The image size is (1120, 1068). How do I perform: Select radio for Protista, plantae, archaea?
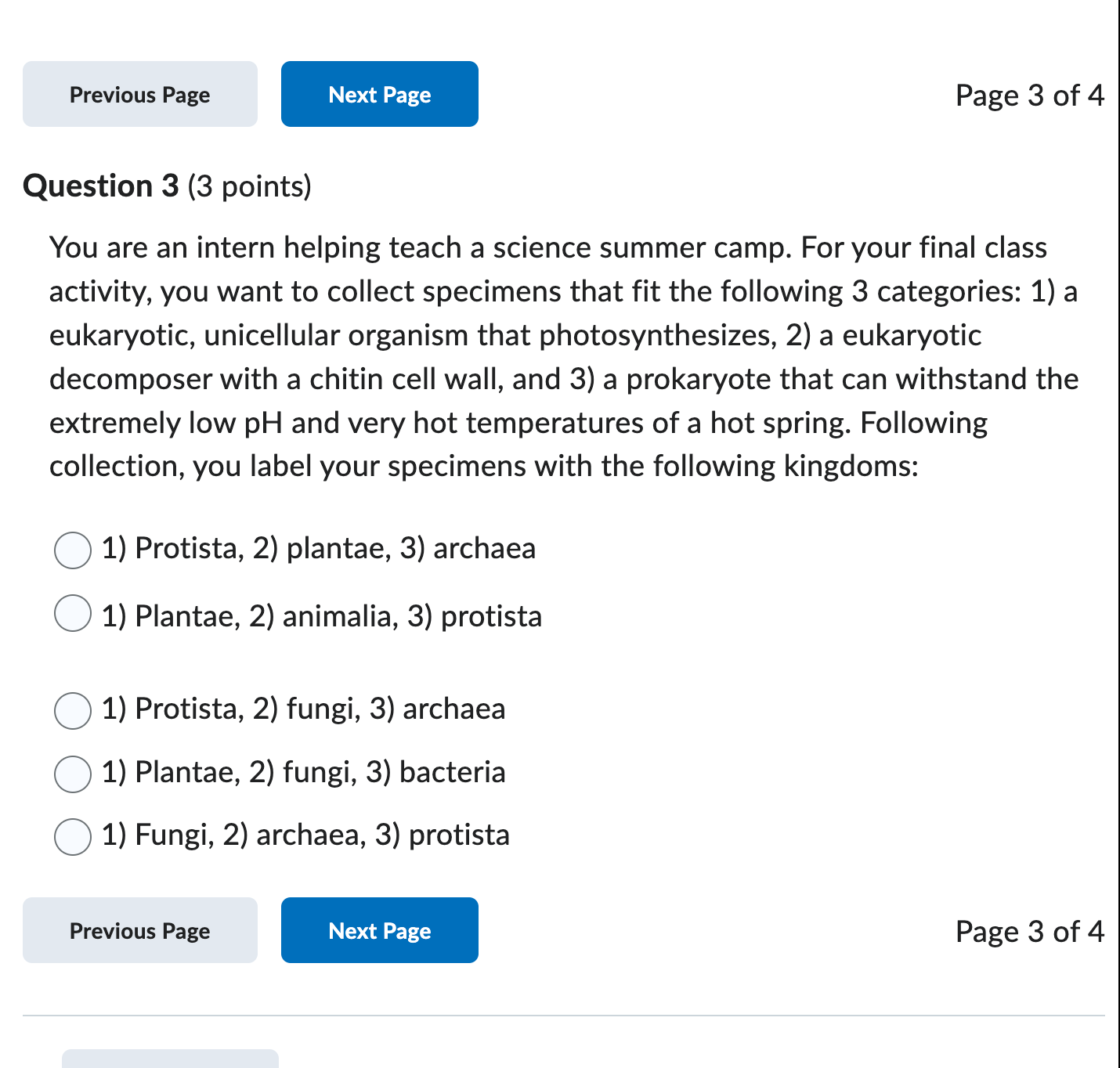tap(73, 550)
